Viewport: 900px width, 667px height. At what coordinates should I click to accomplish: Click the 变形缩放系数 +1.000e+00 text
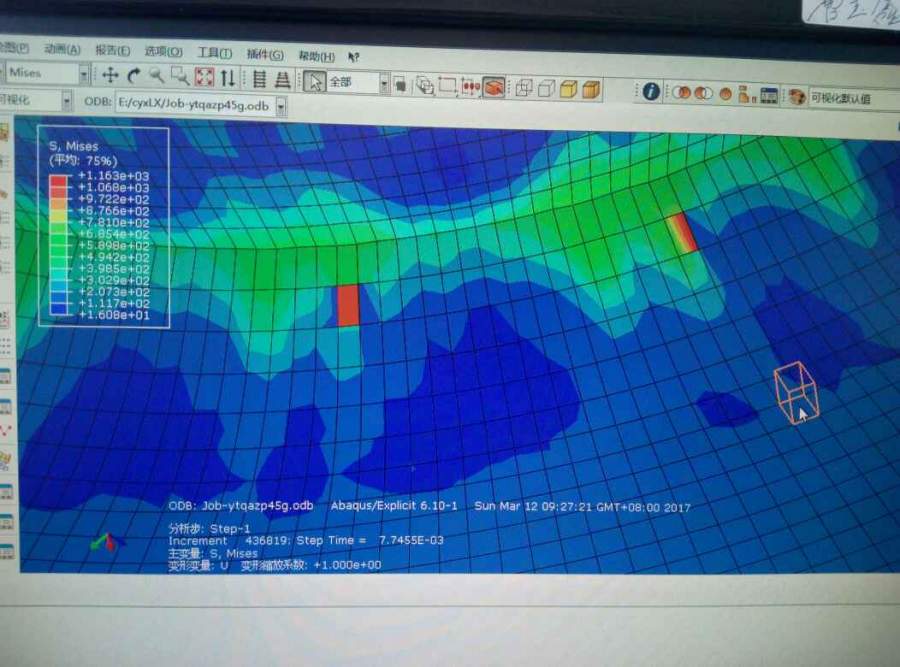(x=311, y=565)
